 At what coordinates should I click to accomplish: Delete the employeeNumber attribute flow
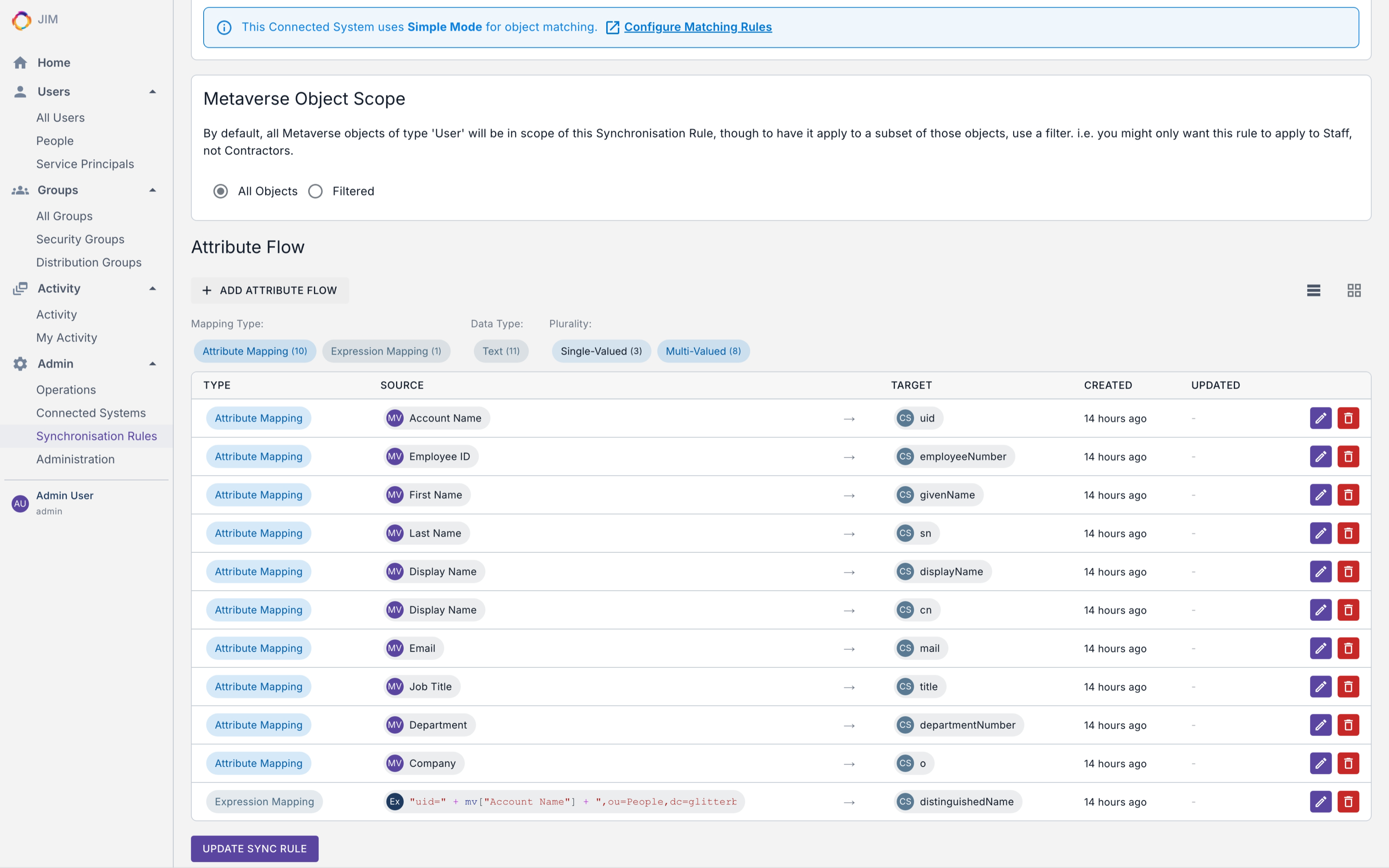point(1348,456)
